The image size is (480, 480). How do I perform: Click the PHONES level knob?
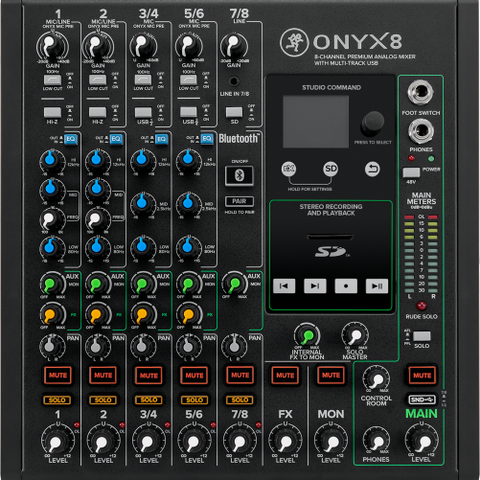pos(376,441)
